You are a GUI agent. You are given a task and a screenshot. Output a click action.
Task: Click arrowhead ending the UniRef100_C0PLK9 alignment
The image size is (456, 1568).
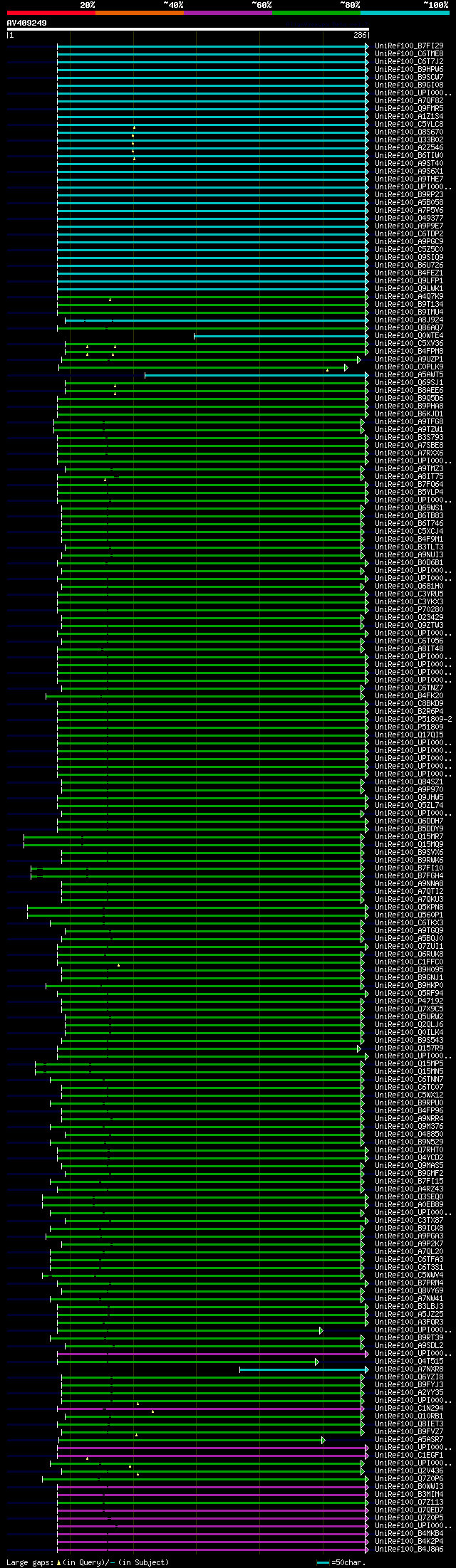pyautogui.click(x=346, y=367)
